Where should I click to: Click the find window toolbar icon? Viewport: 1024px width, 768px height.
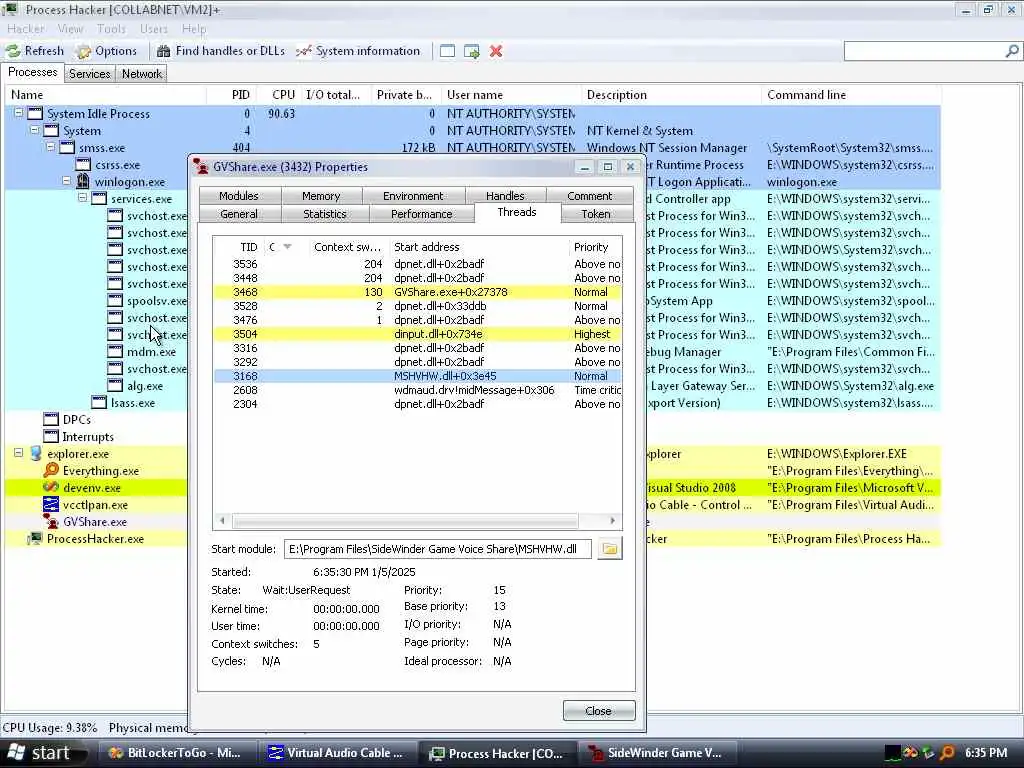pyautogui.click(x=447, y=51)
